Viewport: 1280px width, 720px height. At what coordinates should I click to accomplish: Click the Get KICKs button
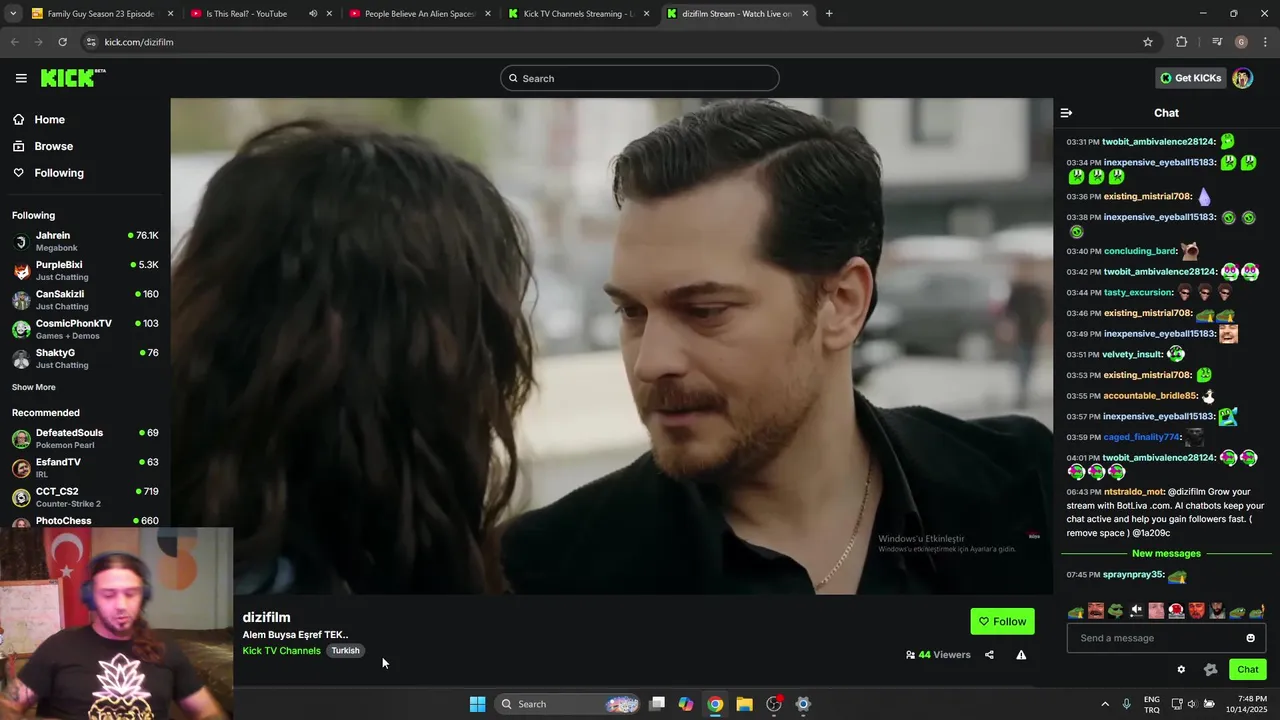(1190, 78)
